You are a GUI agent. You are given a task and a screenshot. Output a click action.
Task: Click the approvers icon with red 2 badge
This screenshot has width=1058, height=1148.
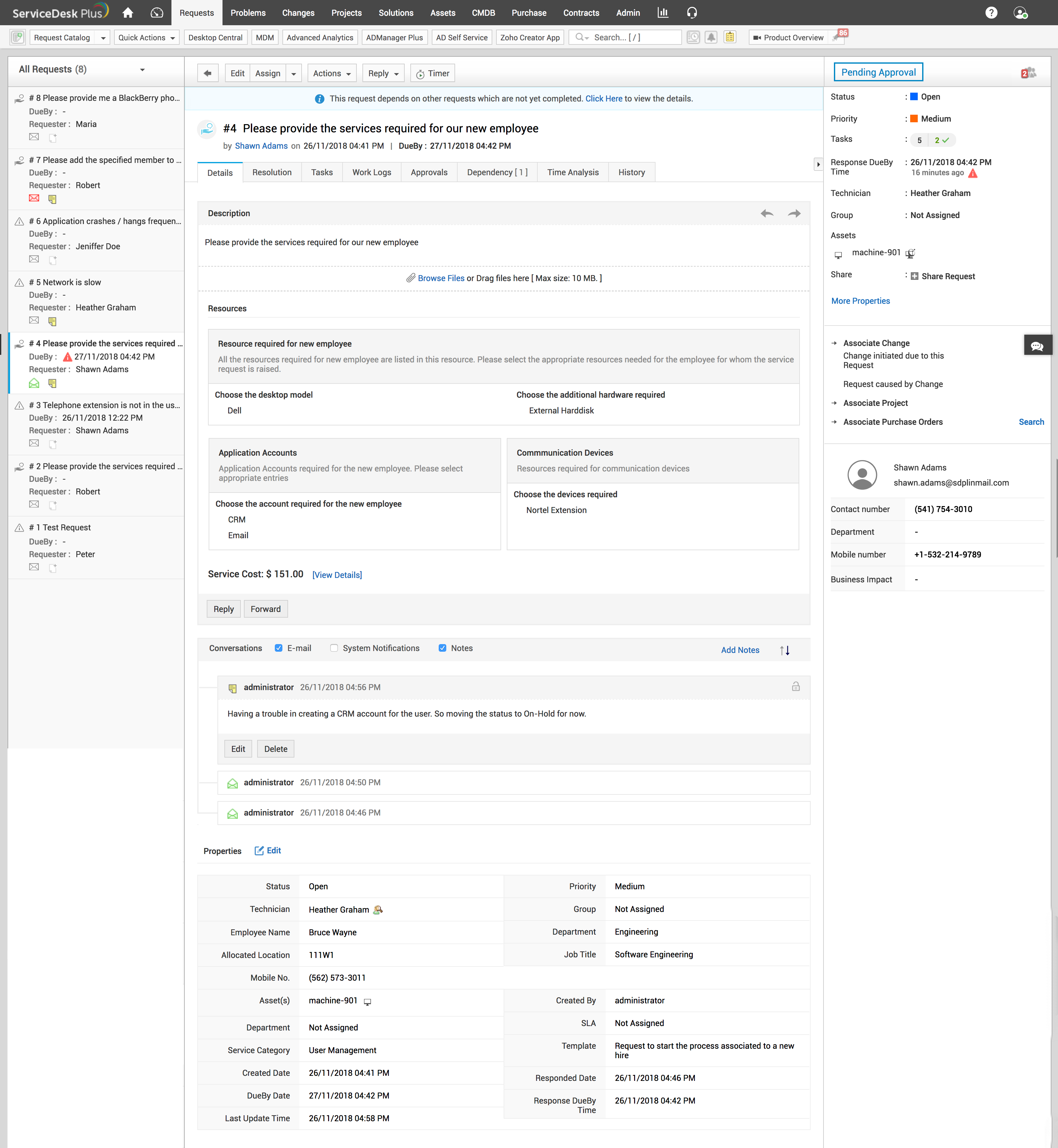tap(1028, 73)
